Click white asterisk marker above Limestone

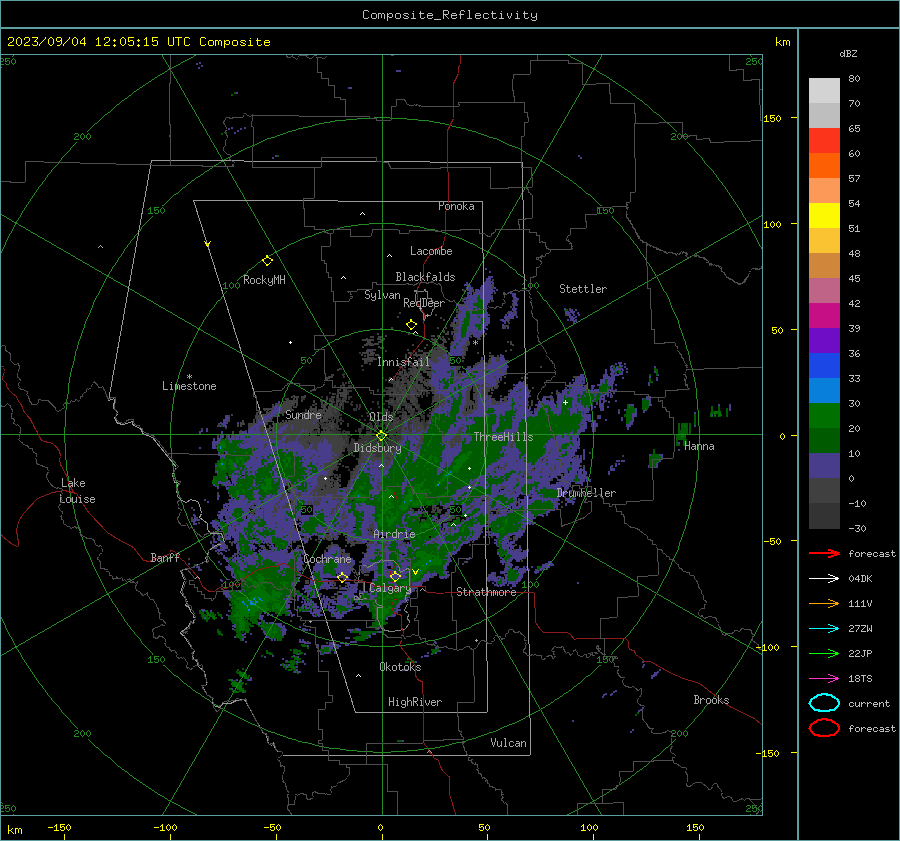(x=189, y=377)
